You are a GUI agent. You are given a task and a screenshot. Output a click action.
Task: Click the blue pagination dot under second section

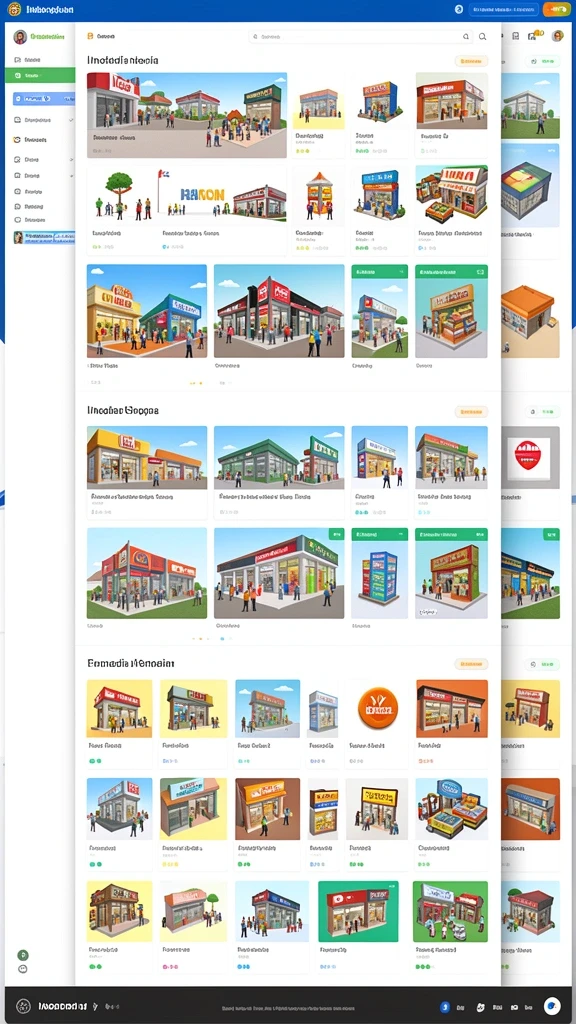pyautogui.click(x=222, y=639)
